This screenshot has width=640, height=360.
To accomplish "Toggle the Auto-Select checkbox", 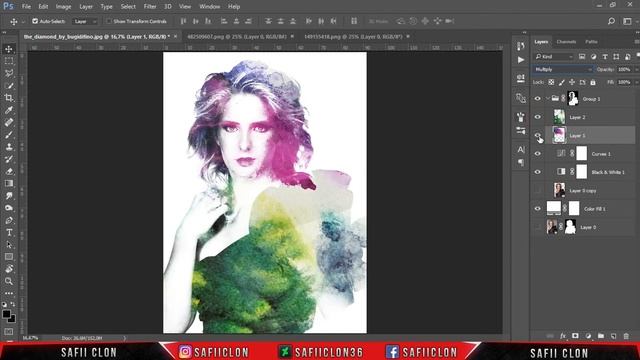I will (x=35, y=21).
